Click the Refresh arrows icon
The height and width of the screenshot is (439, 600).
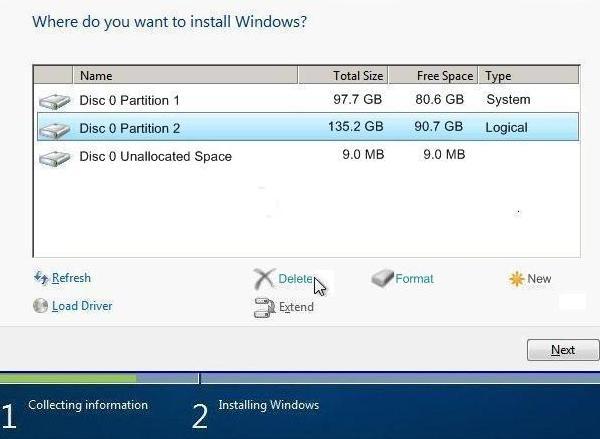tap(41, 278)
